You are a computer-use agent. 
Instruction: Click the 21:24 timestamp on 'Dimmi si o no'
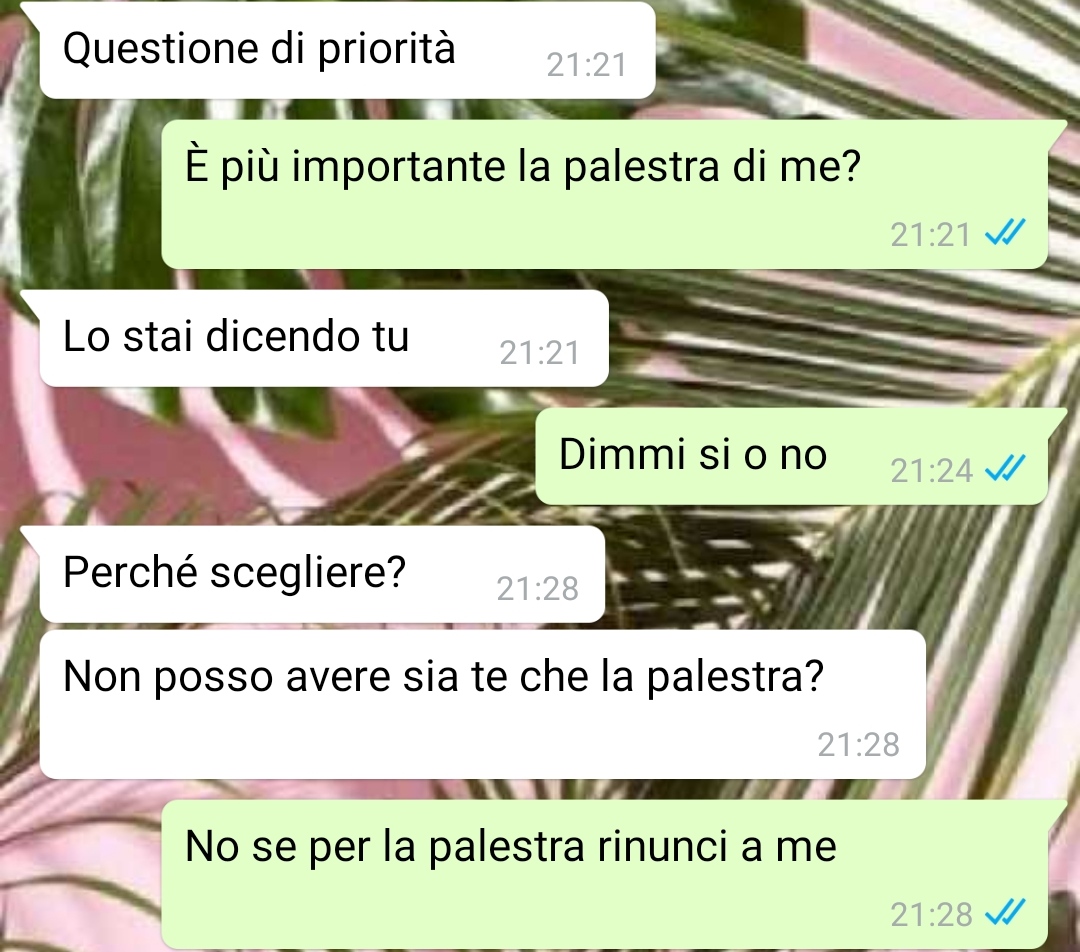click(931, 471)
